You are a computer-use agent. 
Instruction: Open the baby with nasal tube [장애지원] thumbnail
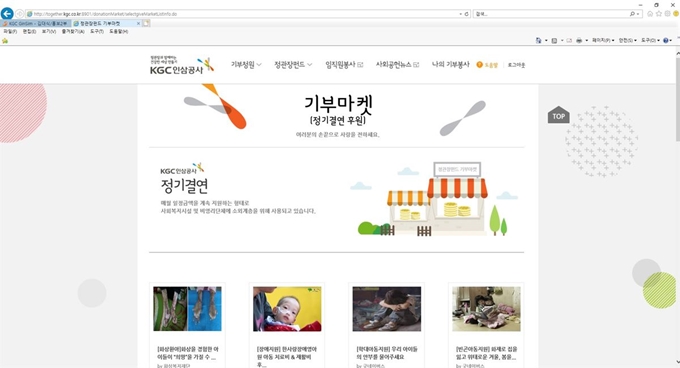(x=287, y=309)
